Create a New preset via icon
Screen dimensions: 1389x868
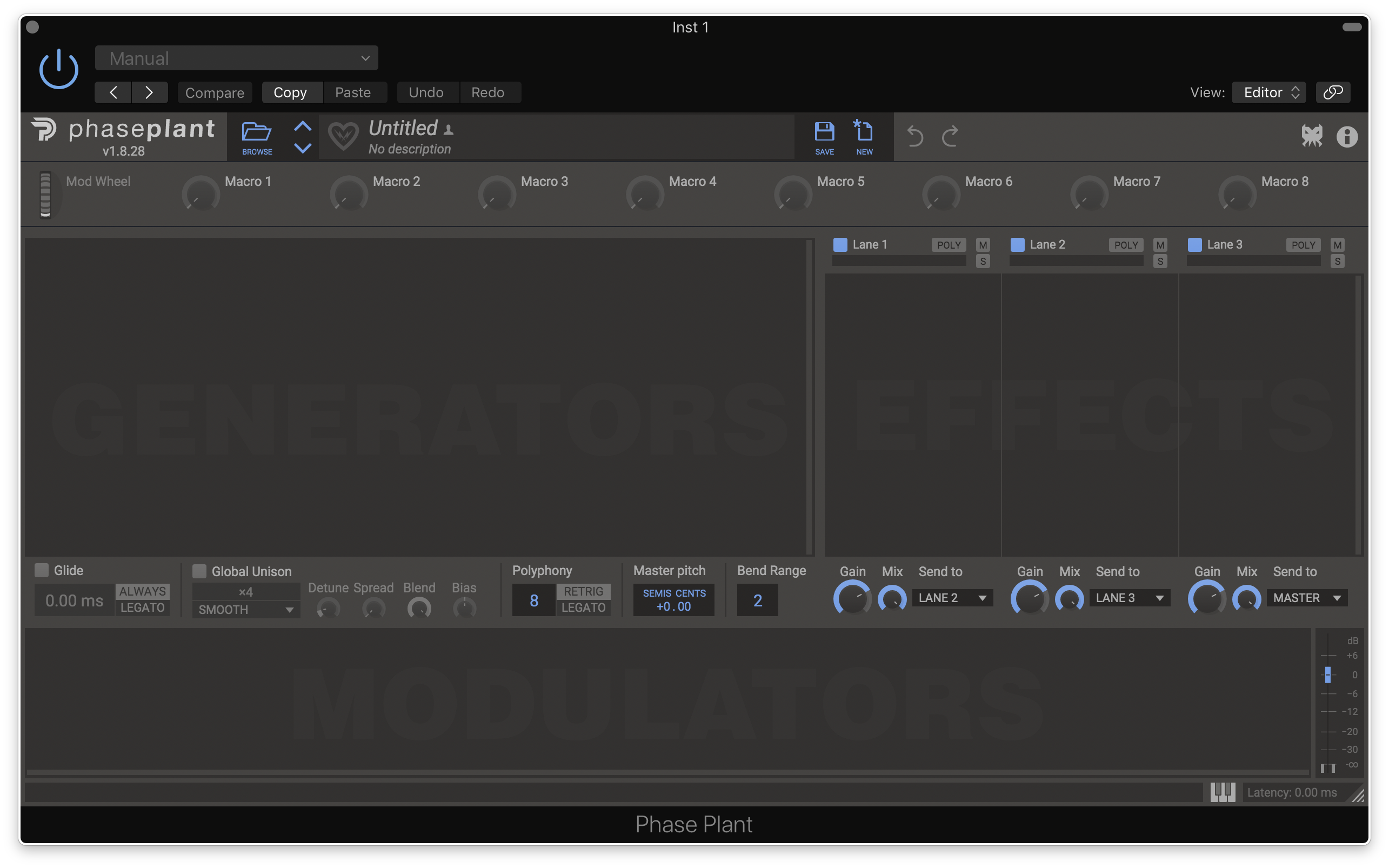[864, 132]
